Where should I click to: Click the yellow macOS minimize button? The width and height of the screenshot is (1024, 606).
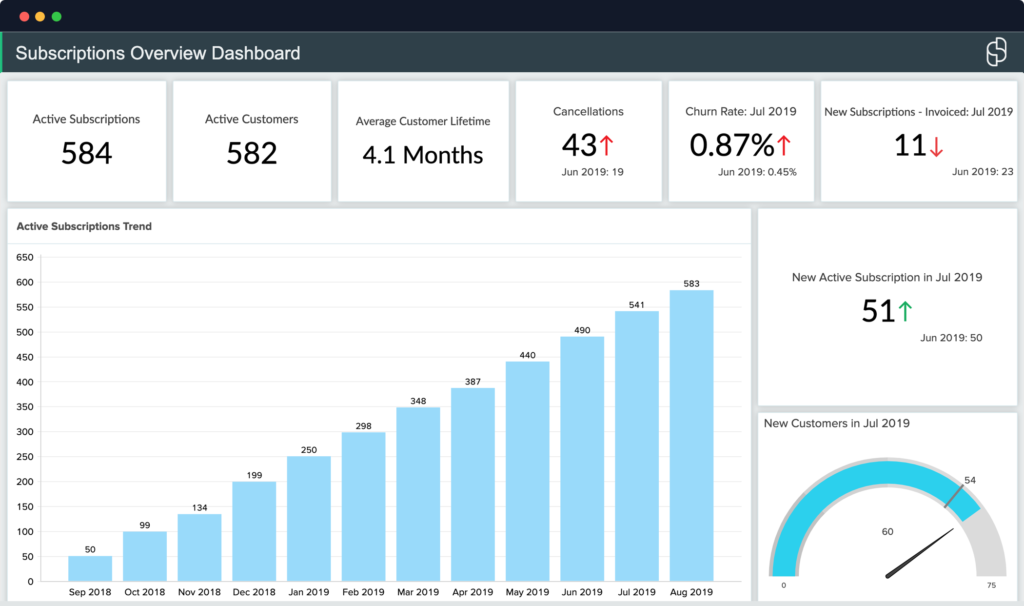[40, 16]
